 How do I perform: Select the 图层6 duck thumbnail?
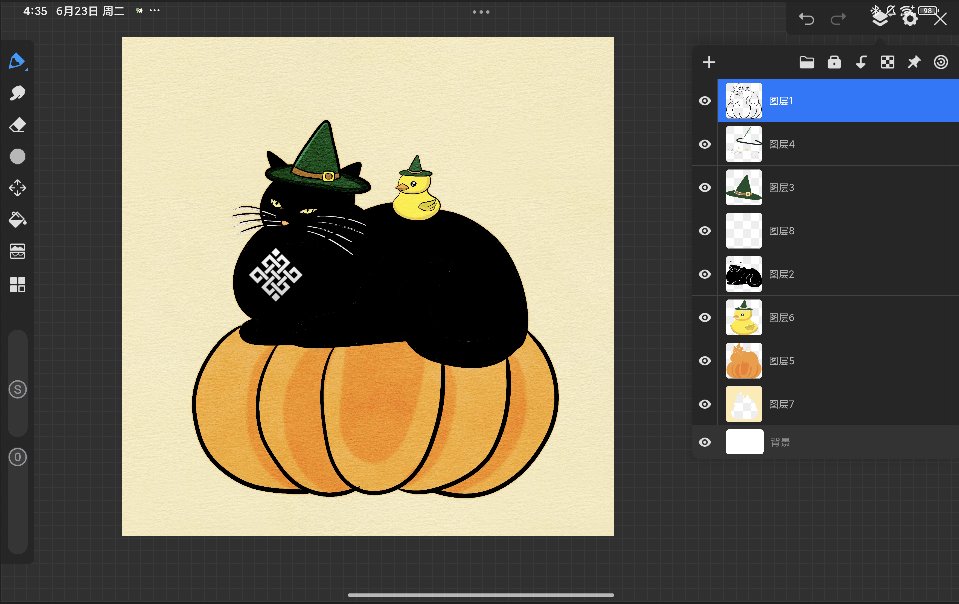pyautogui.click(x=744, y=317)
